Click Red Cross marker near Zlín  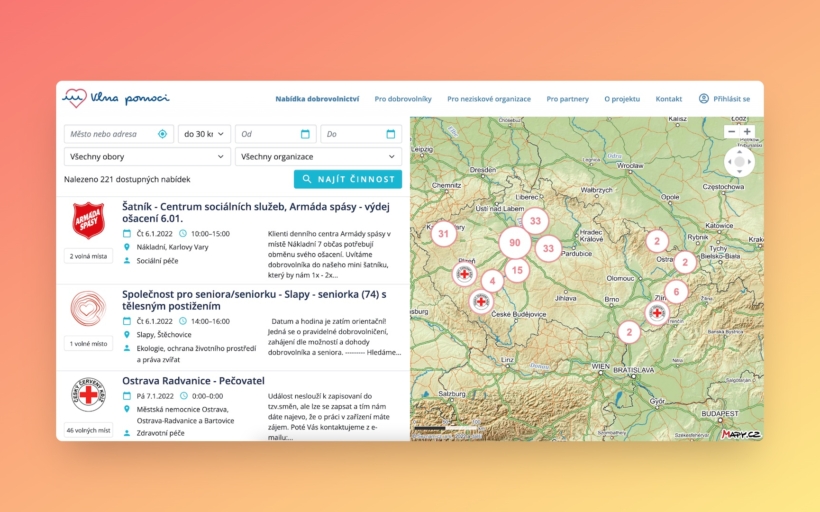pos(657,313)
